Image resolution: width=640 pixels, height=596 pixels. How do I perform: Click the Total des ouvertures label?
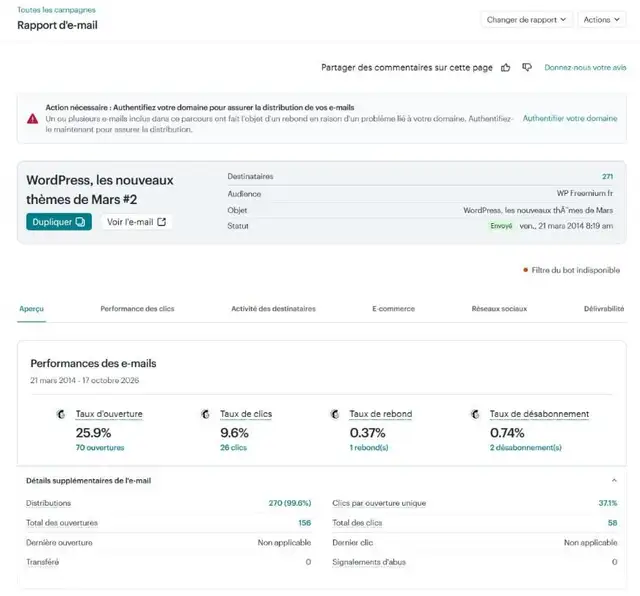[x=62, y=523]
